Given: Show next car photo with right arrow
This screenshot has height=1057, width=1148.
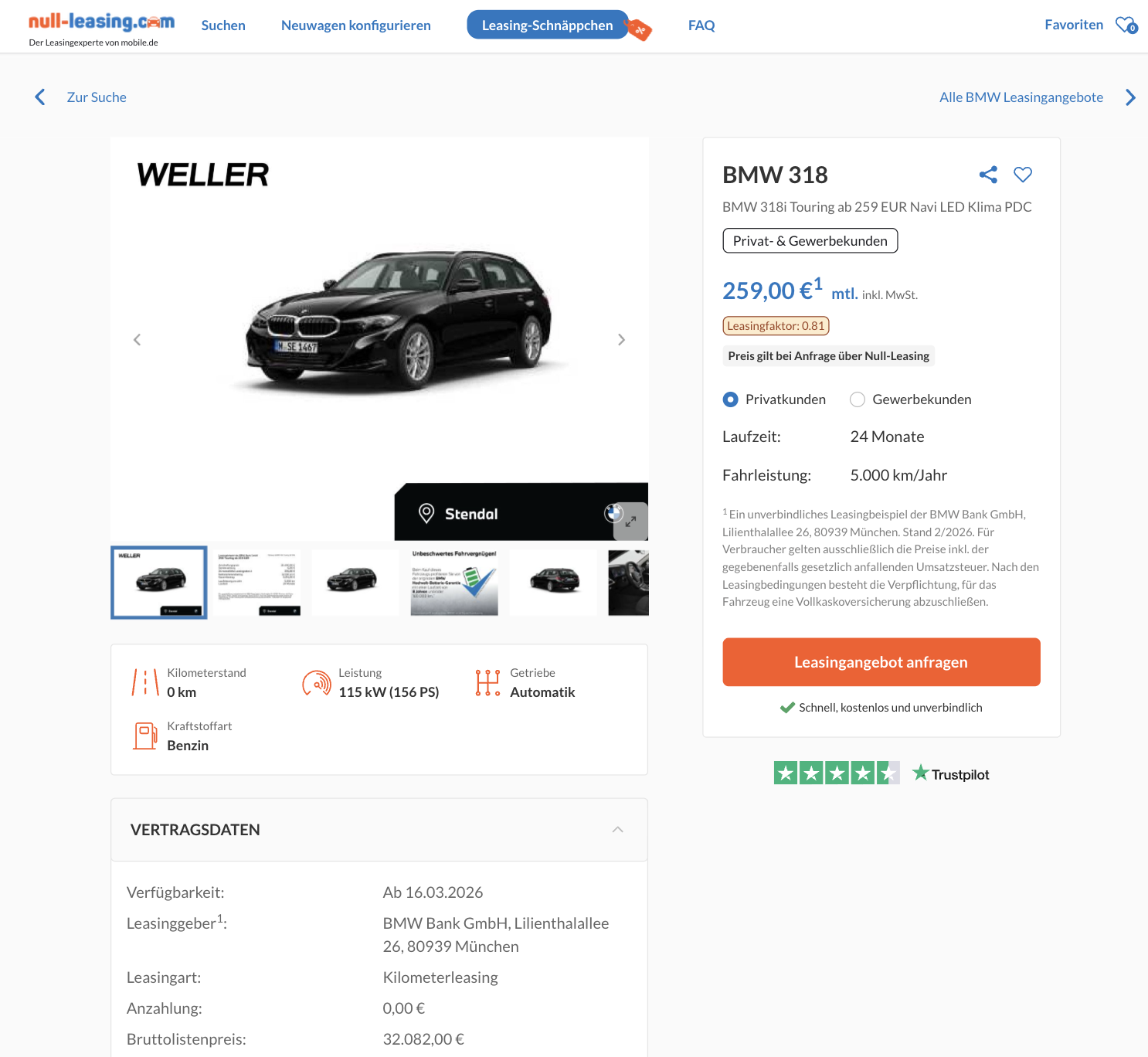Looking at the screenshot, I should pyautogui.click(x=621, y=339).
